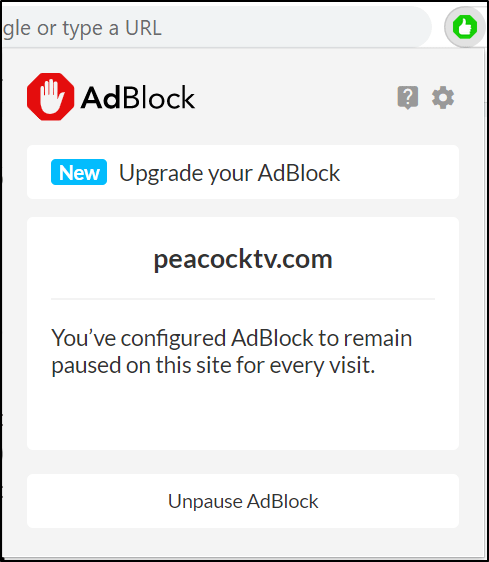Click the 'Block' part of the AdBlock title
Screen dimensions: 489x562
pos(158,97)
